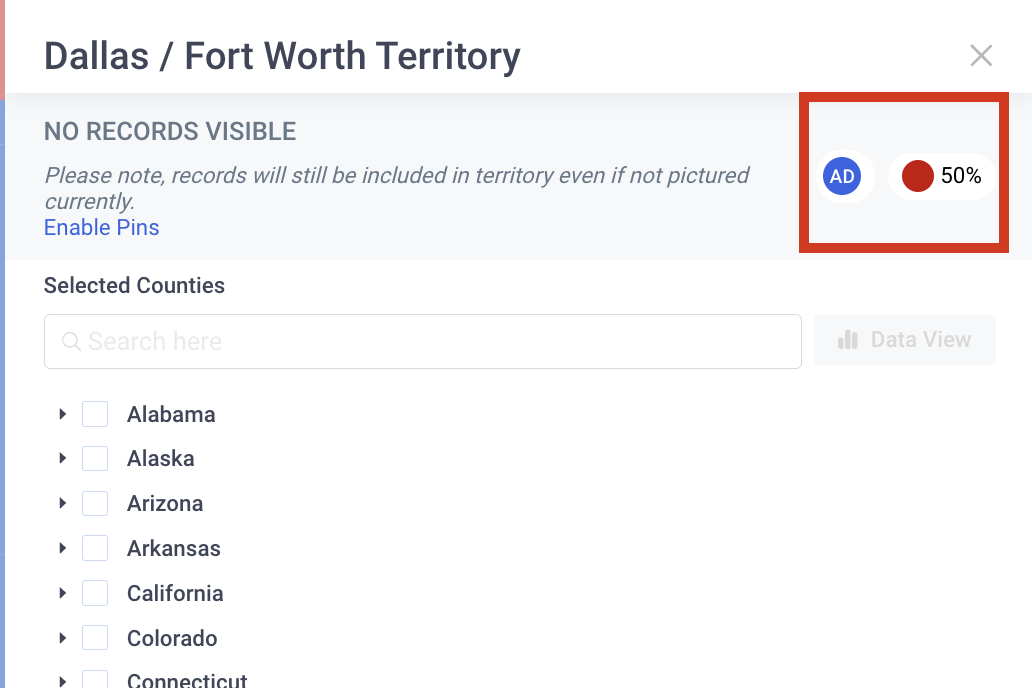Expand the Arizona disclosure triangle
Screen dimensions: 1032x688
63,503
